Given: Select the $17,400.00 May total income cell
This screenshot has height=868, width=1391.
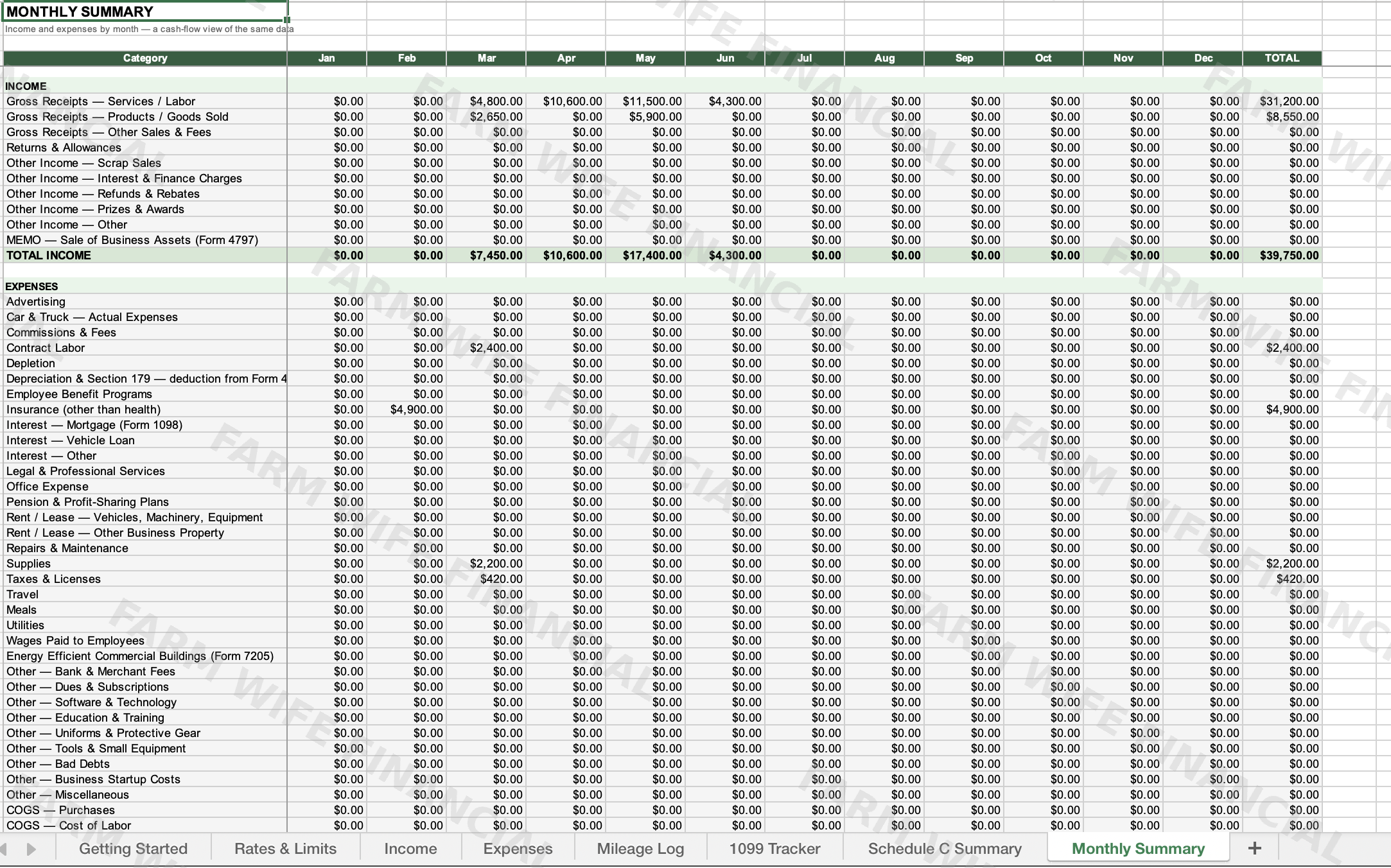Looking at the screenshot, I should 645,256.
